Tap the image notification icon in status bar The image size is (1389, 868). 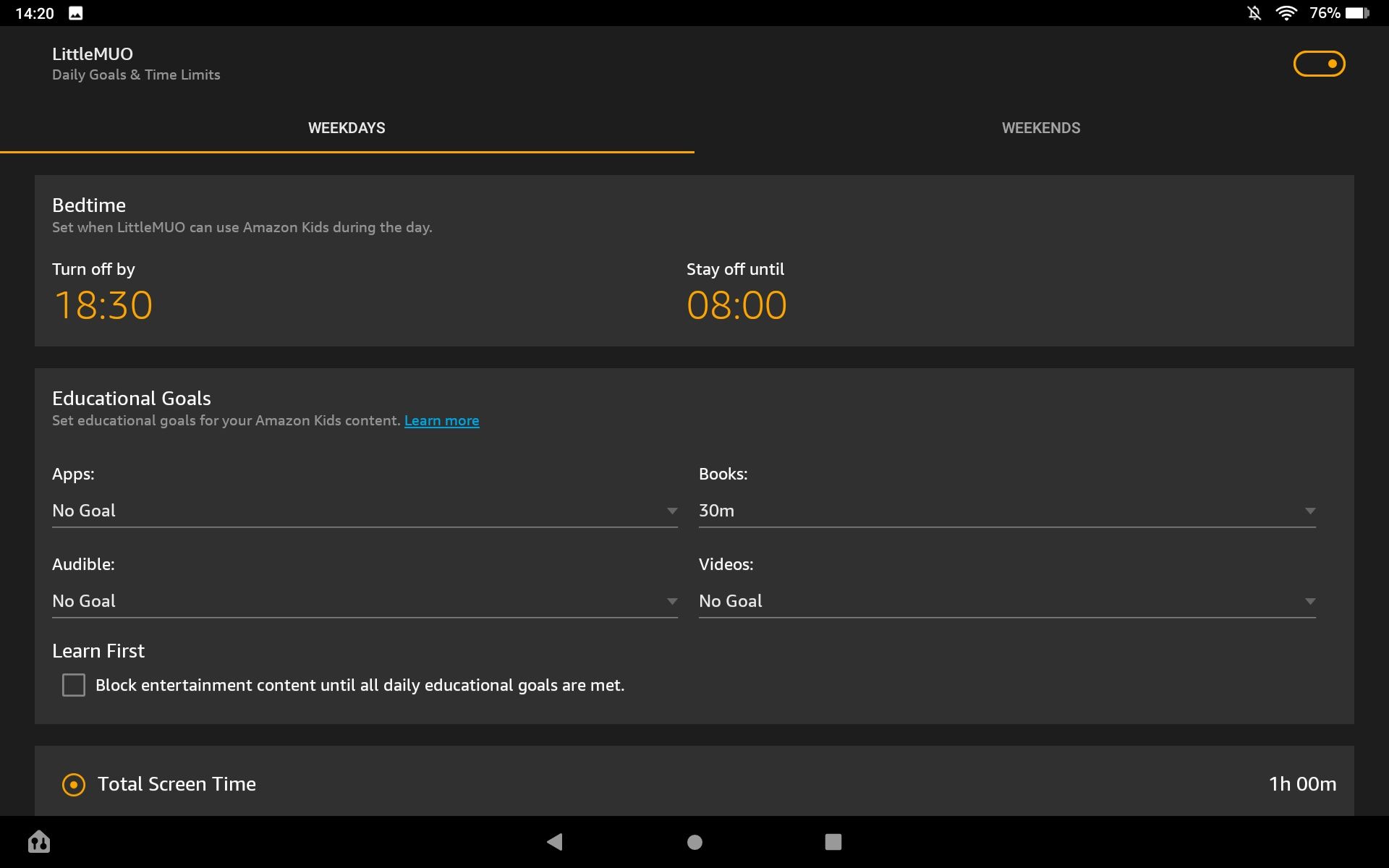coord(75,13)
